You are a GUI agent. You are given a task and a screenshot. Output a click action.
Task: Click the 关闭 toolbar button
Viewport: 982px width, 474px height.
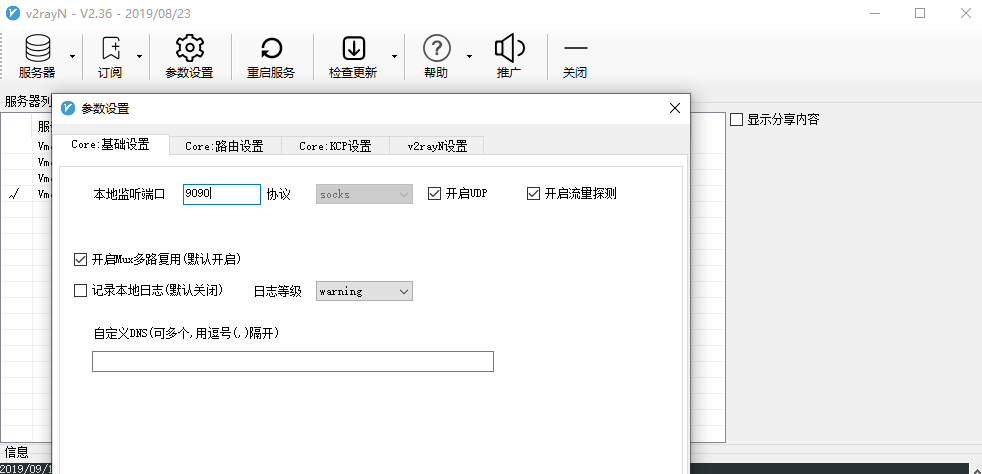575,56
